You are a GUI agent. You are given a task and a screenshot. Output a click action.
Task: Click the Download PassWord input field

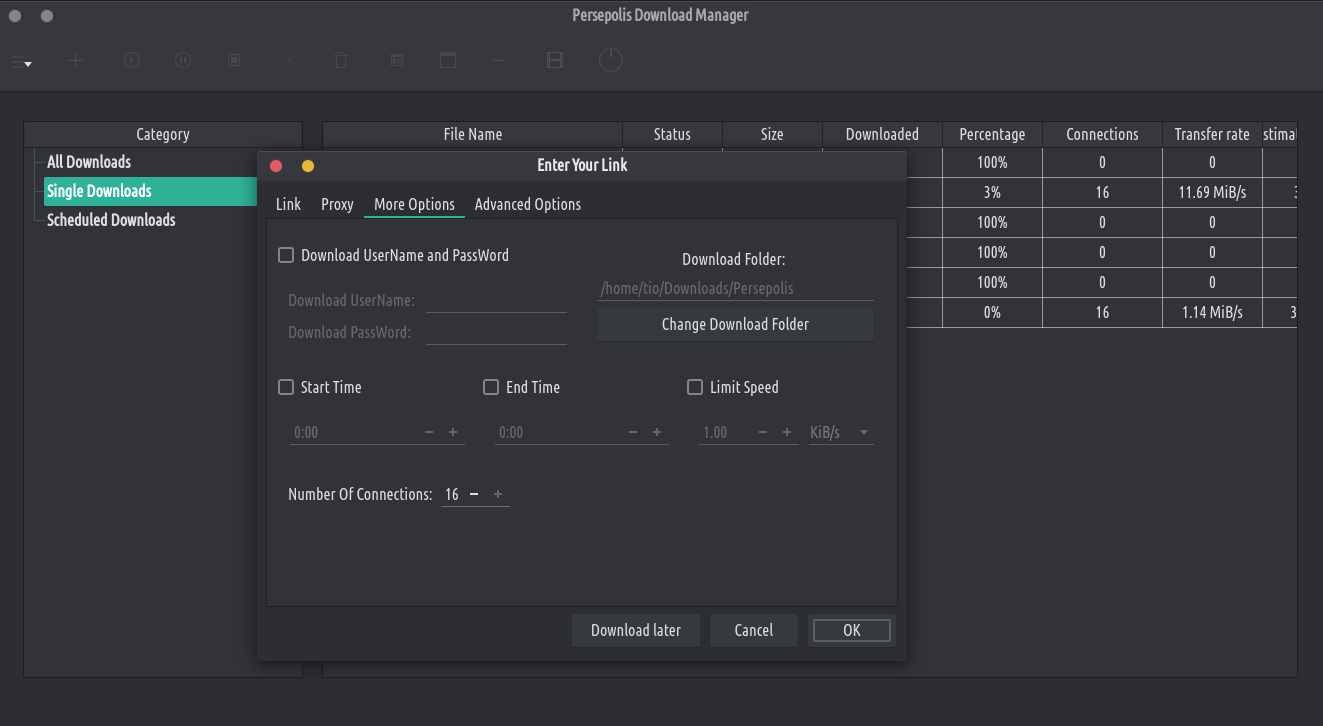point(496,332)
